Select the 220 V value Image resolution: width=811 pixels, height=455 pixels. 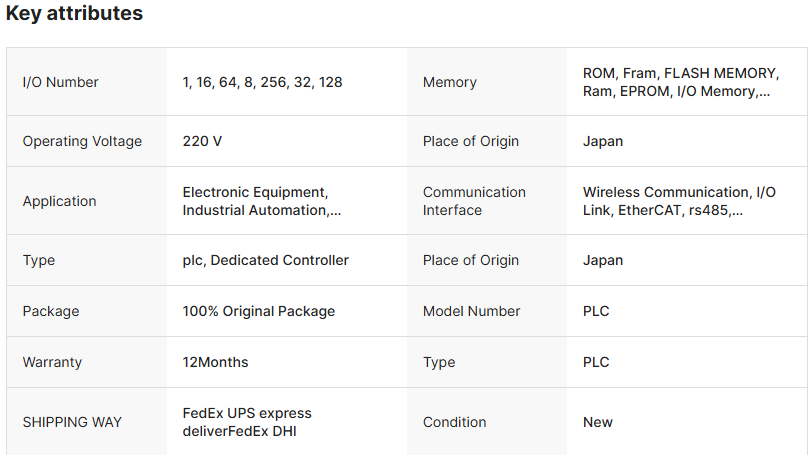click(x=202, y=141)
